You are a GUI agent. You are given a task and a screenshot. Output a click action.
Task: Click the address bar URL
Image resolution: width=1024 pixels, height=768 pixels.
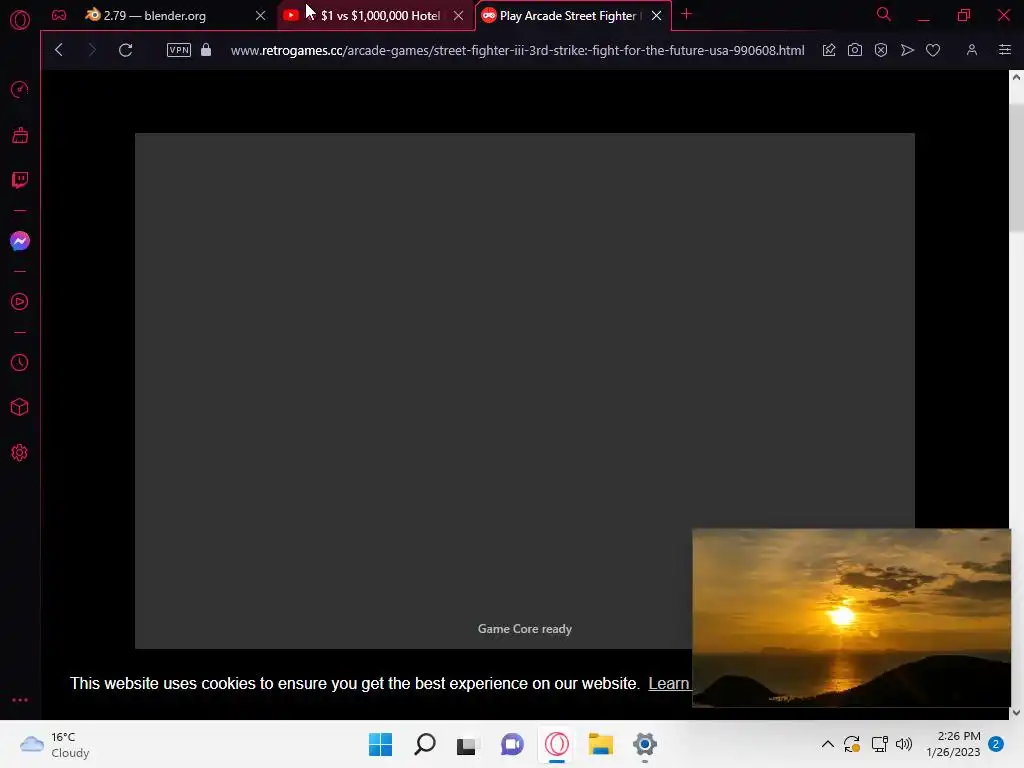point(517,50)
